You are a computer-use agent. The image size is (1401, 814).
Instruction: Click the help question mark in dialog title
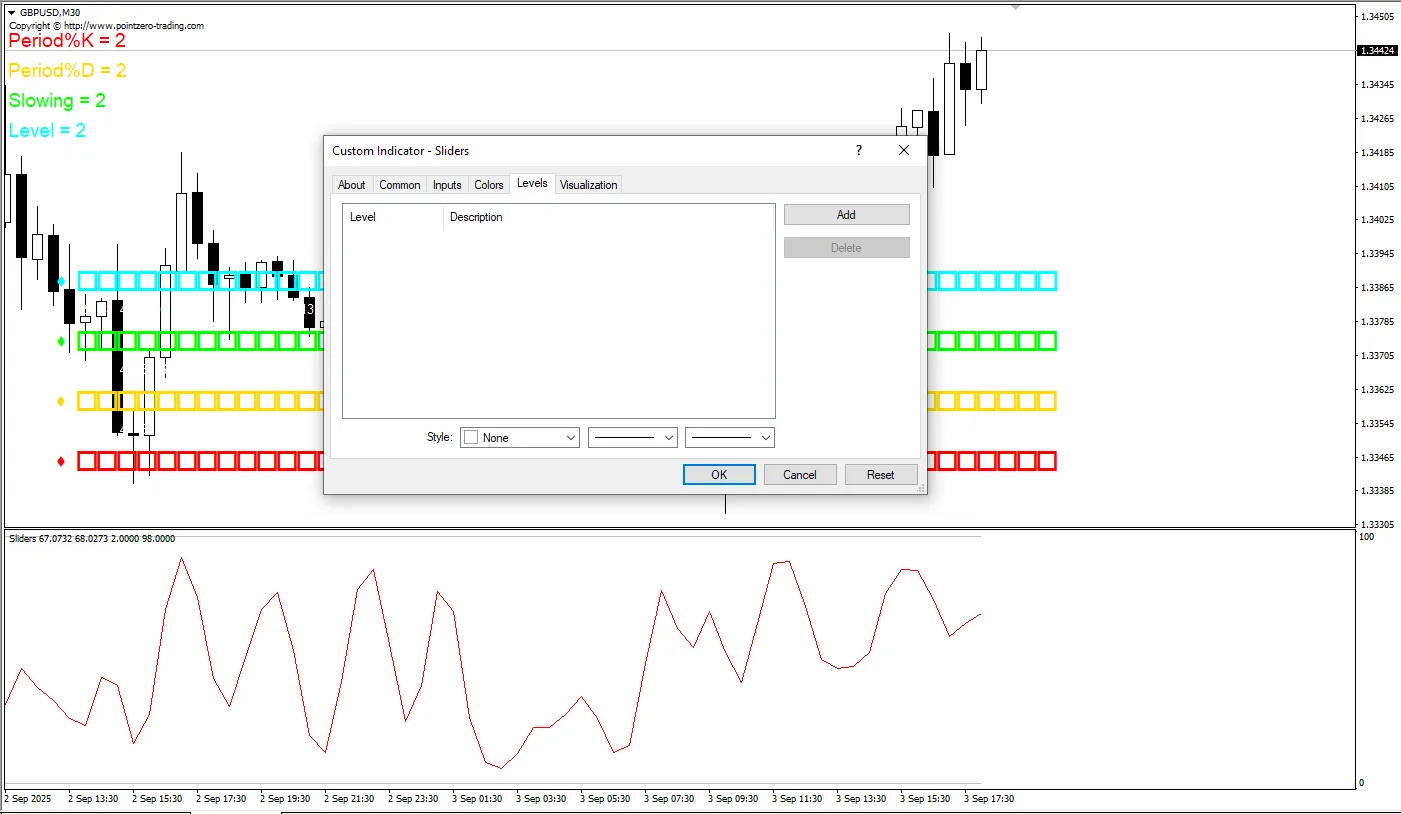pyautogui.click(x=858, y=150)
